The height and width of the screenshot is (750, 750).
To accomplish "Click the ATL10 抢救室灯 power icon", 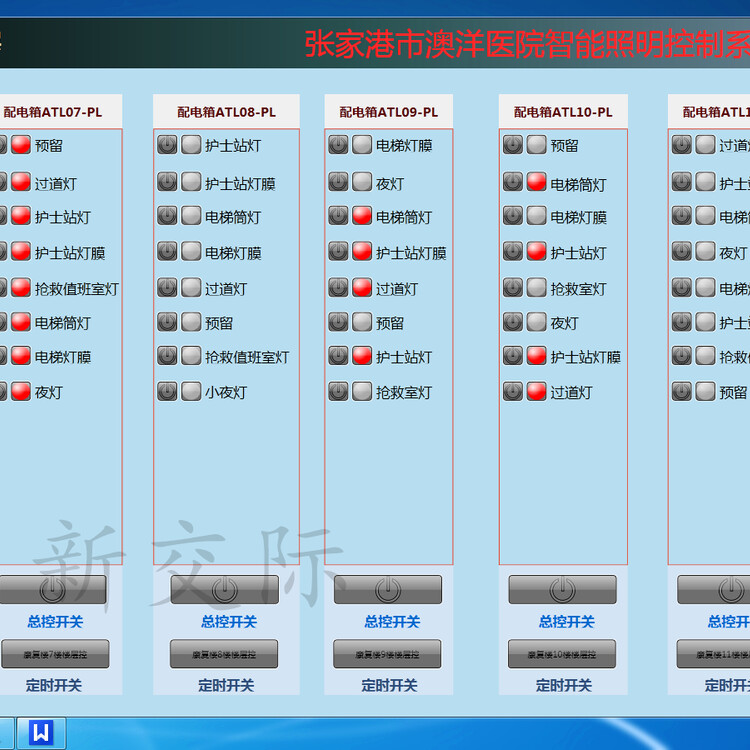I will 513,287.
